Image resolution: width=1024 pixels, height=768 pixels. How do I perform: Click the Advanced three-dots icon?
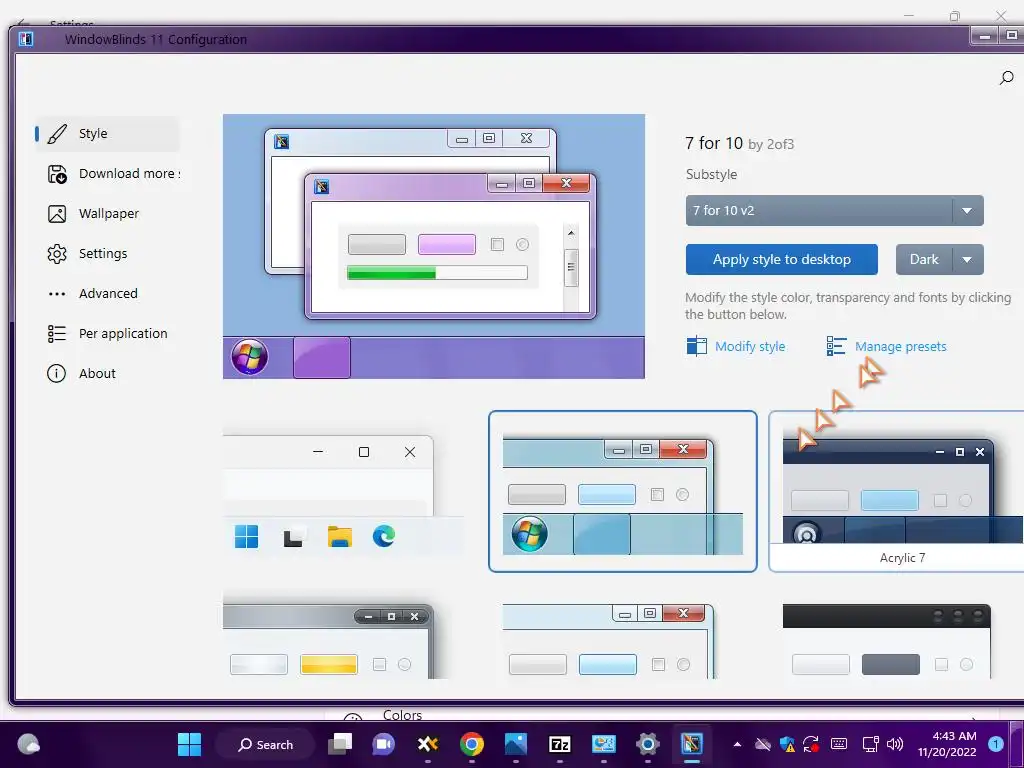57,294
